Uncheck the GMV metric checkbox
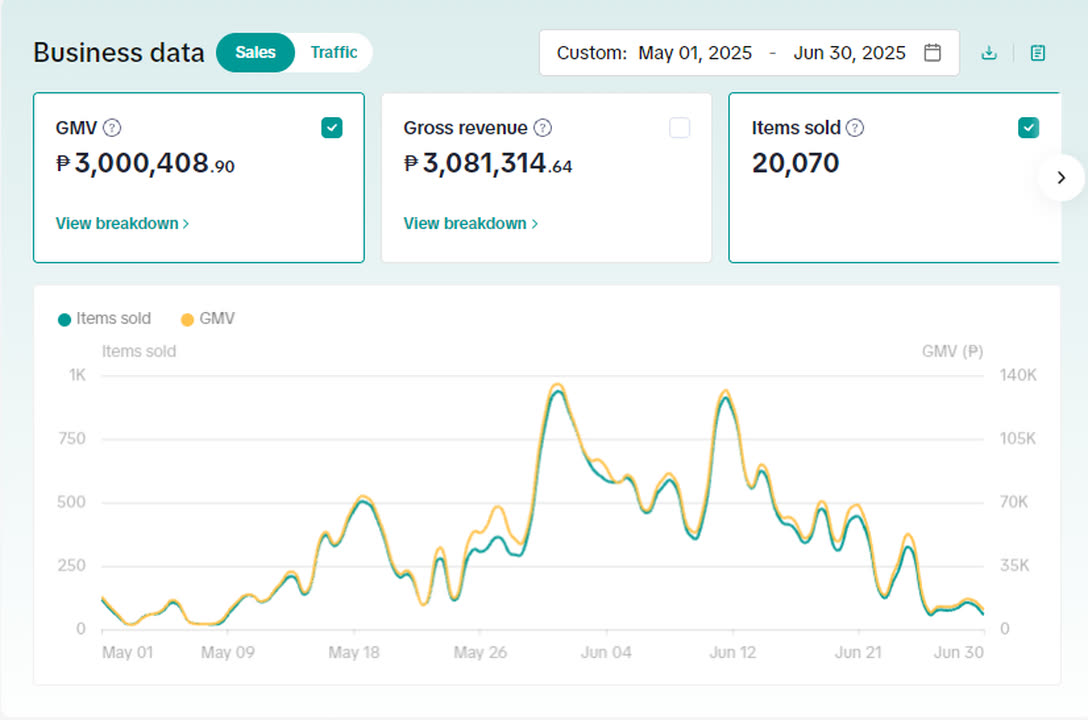1088x720 pixels. (332, 128)
